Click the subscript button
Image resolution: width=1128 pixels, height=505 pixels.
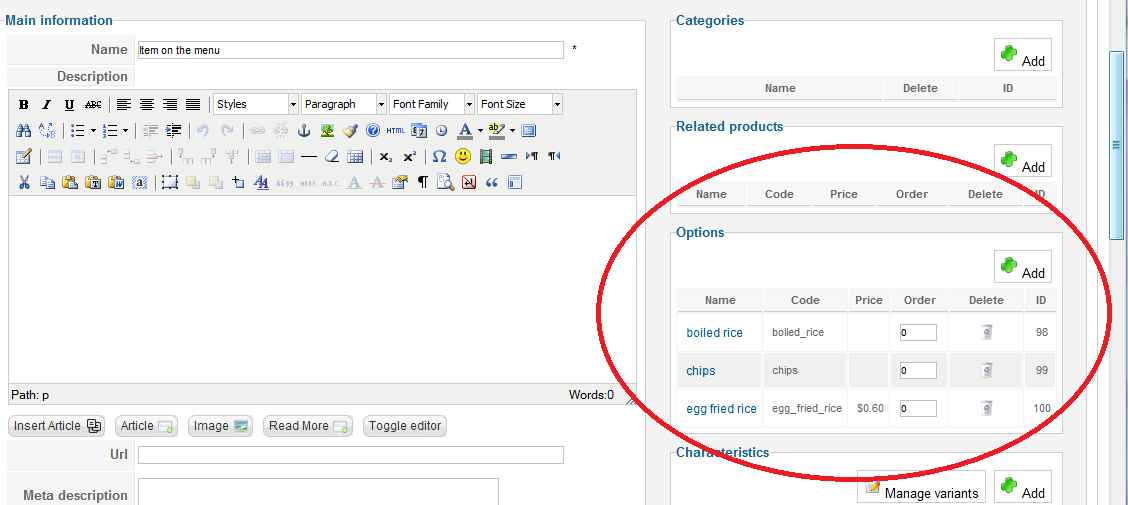(386, 156)
